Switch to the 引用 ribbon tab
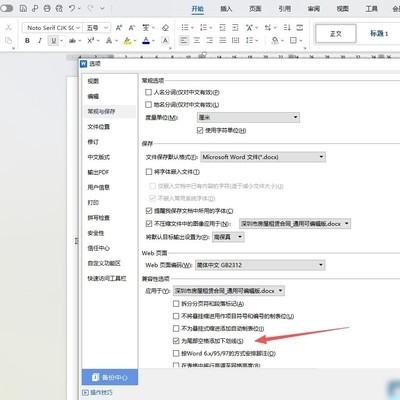Image resolution: width=400 pixels, height=400 pixels. [284, 9]
